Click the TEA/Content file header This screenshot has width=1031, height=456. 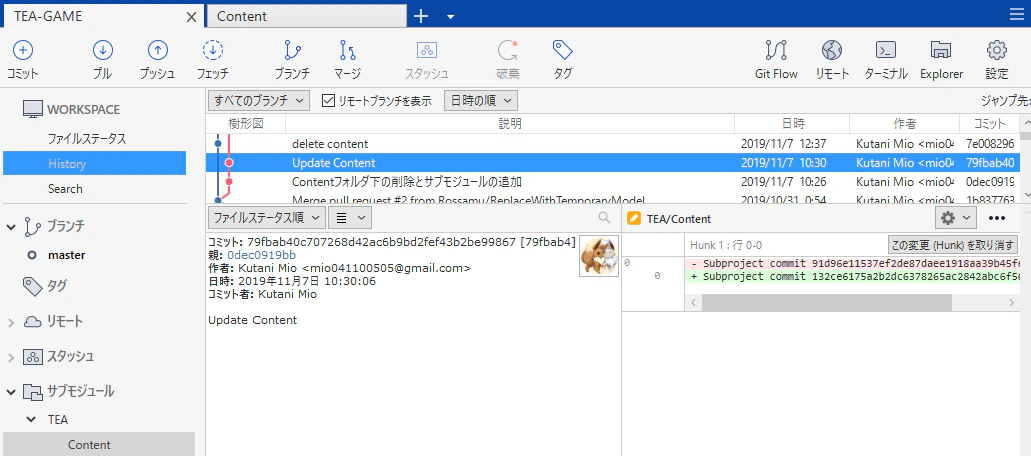[x=679, y=219]
